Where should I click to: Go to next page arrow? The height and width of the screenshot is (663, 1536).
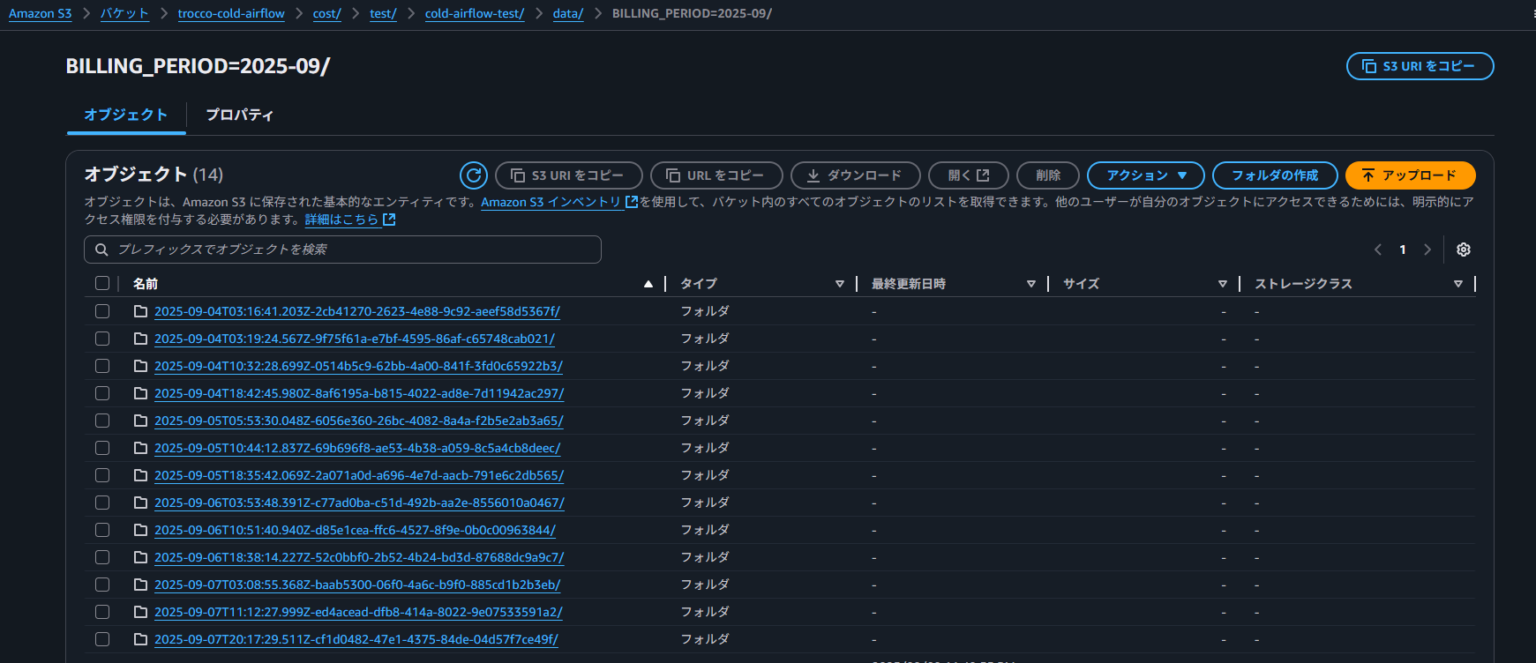click(1427, 250)
